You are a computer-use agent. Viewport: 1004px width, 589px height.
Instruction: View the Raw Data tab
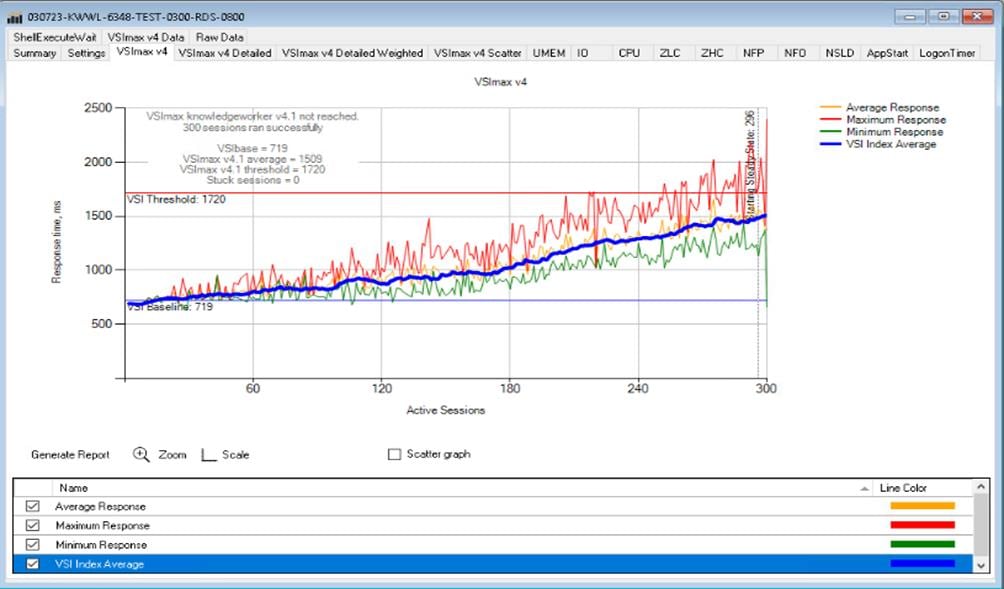[x=218, y=35]
